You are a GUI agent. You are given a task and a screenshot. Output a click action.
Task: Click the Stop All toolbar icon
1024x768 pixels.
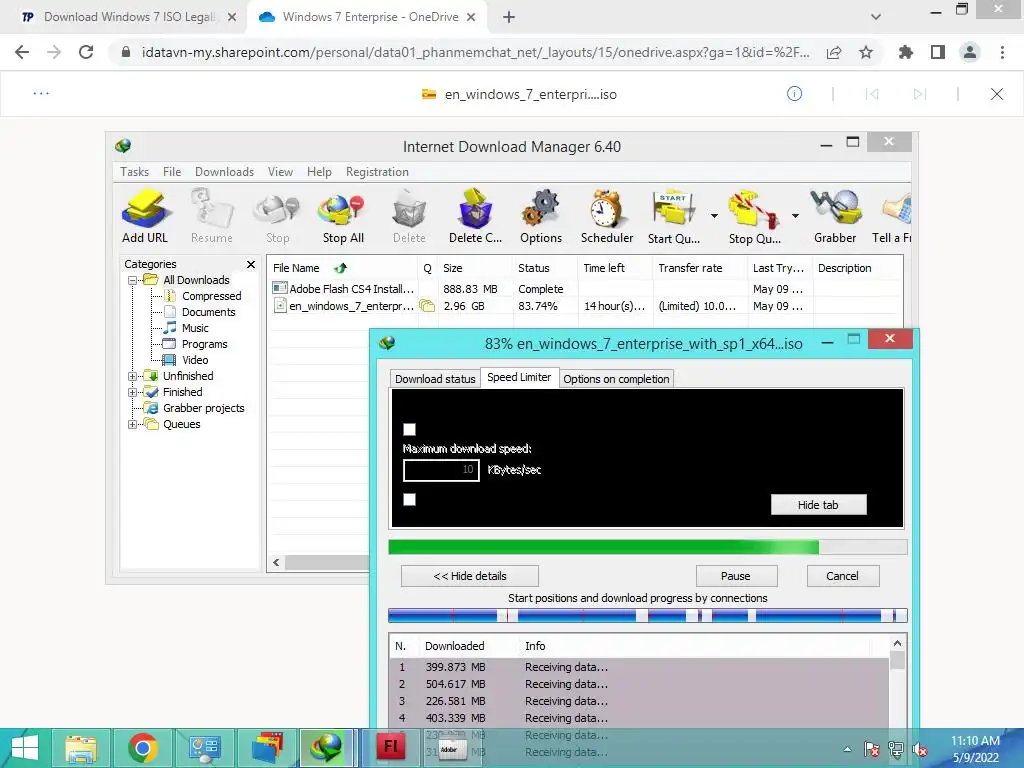[343, 216]
